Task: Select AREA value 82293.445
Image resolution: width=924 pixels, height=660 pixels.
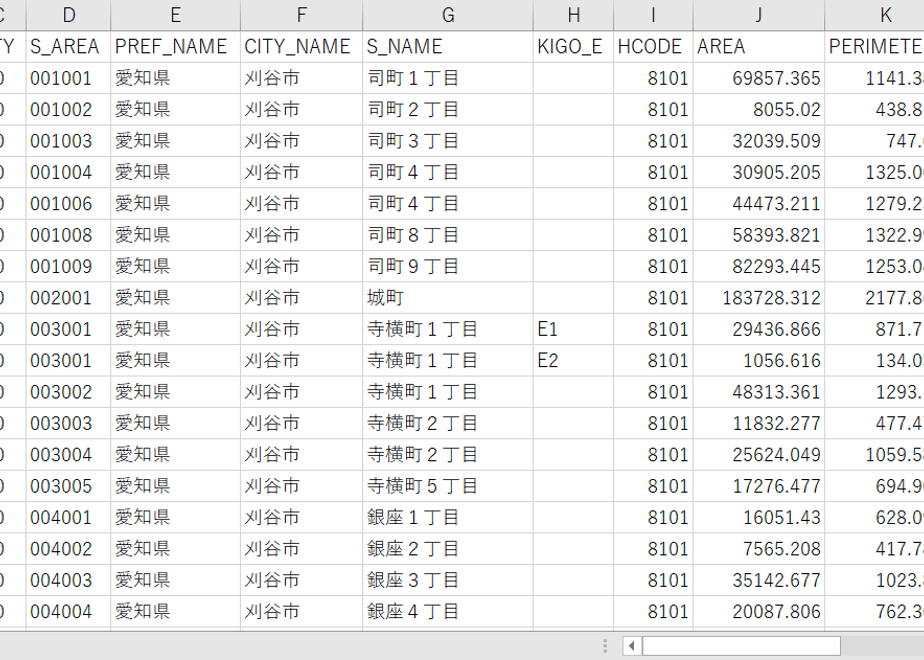Action: 758,266
